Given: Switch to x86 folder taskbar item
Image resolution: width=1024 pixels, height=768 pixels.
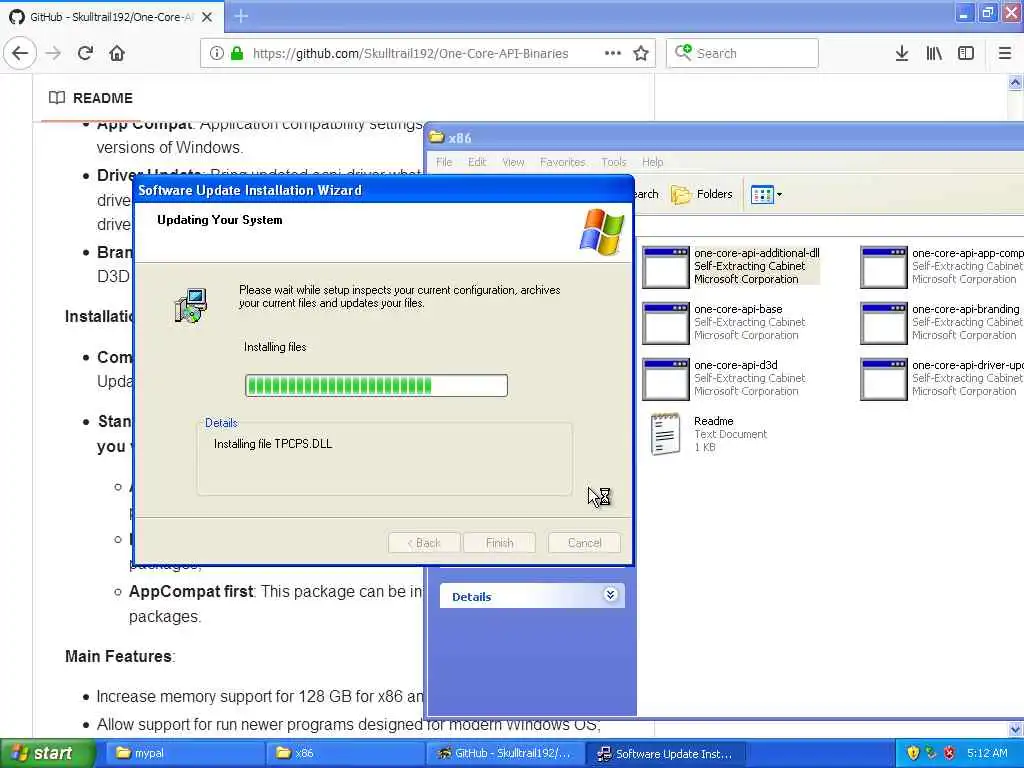Looking at the screenshot, I should click(345, 753).
